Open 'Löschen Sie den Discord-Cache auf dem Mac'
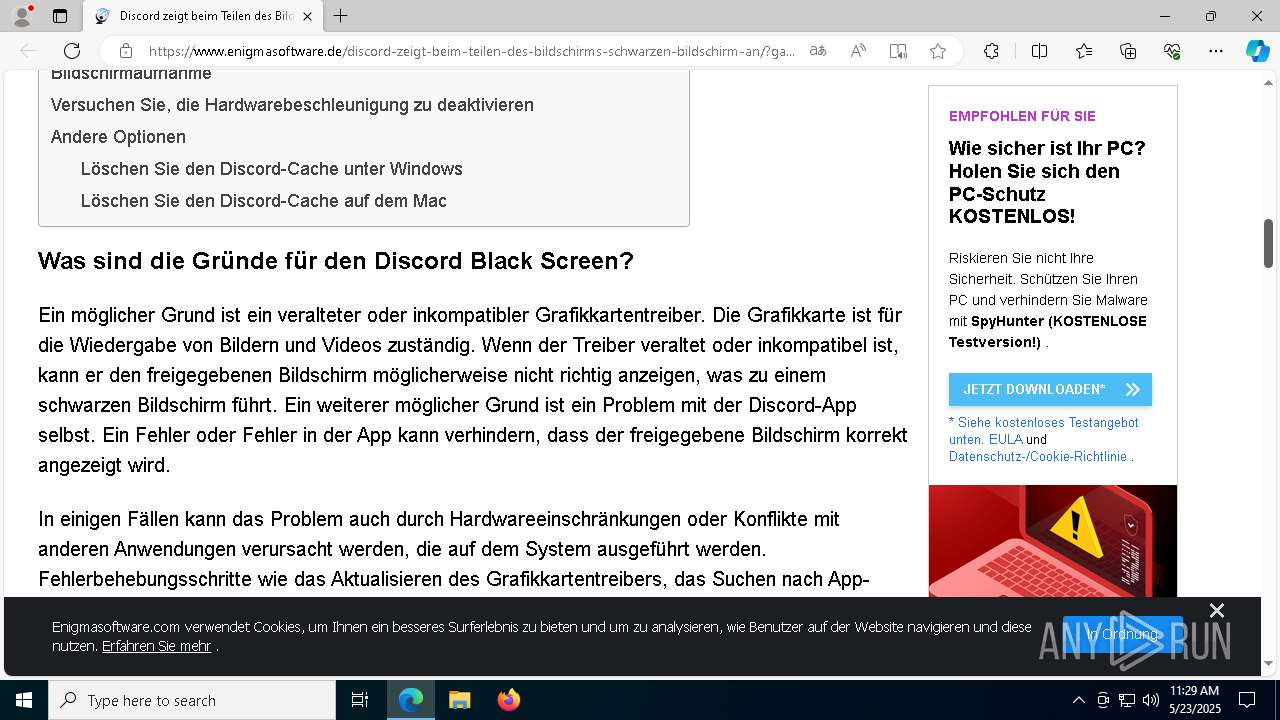 click(x=264, y=201)
